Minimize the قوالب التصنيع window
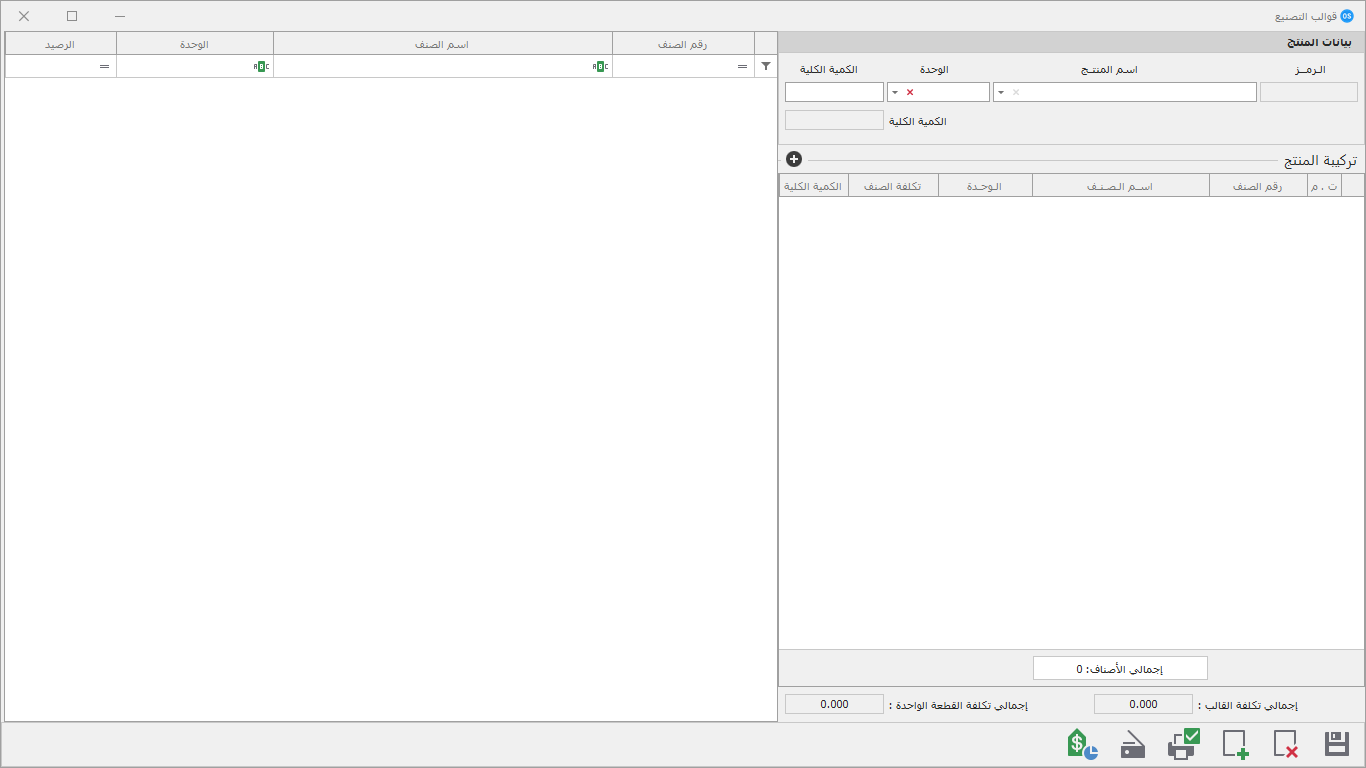Image resolution: width=1366 pixels, height=768 pixels. pyautogui.click(x=120, y=16)
